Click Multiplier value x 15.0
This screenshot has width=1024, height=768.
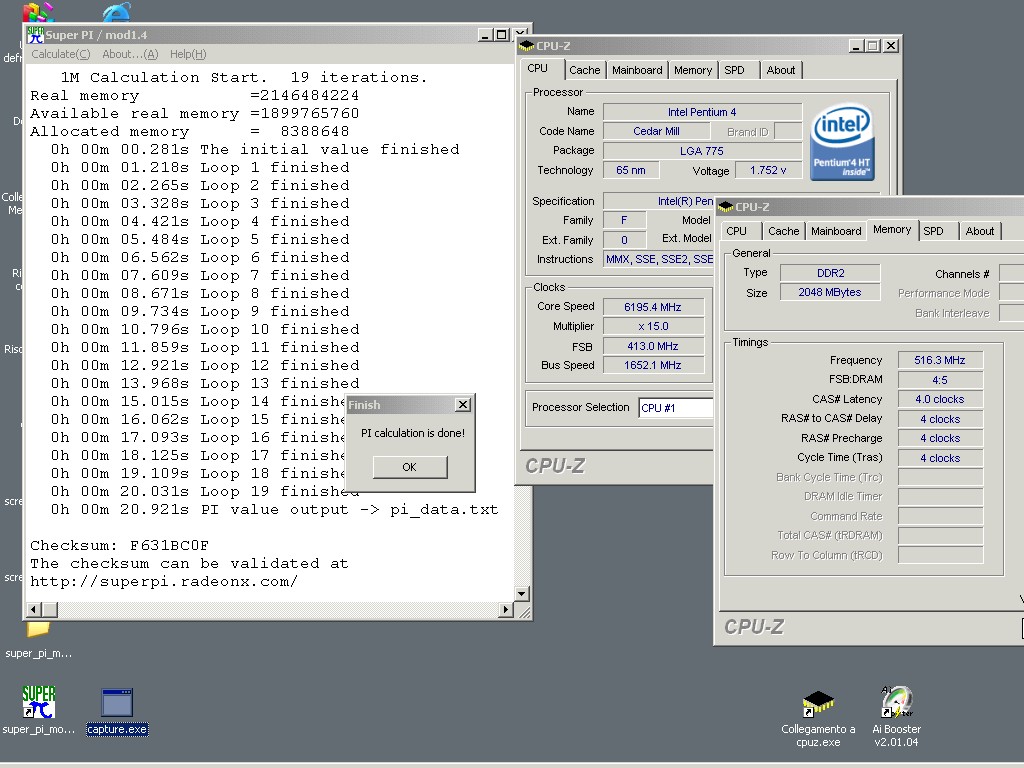pos(653,327)
